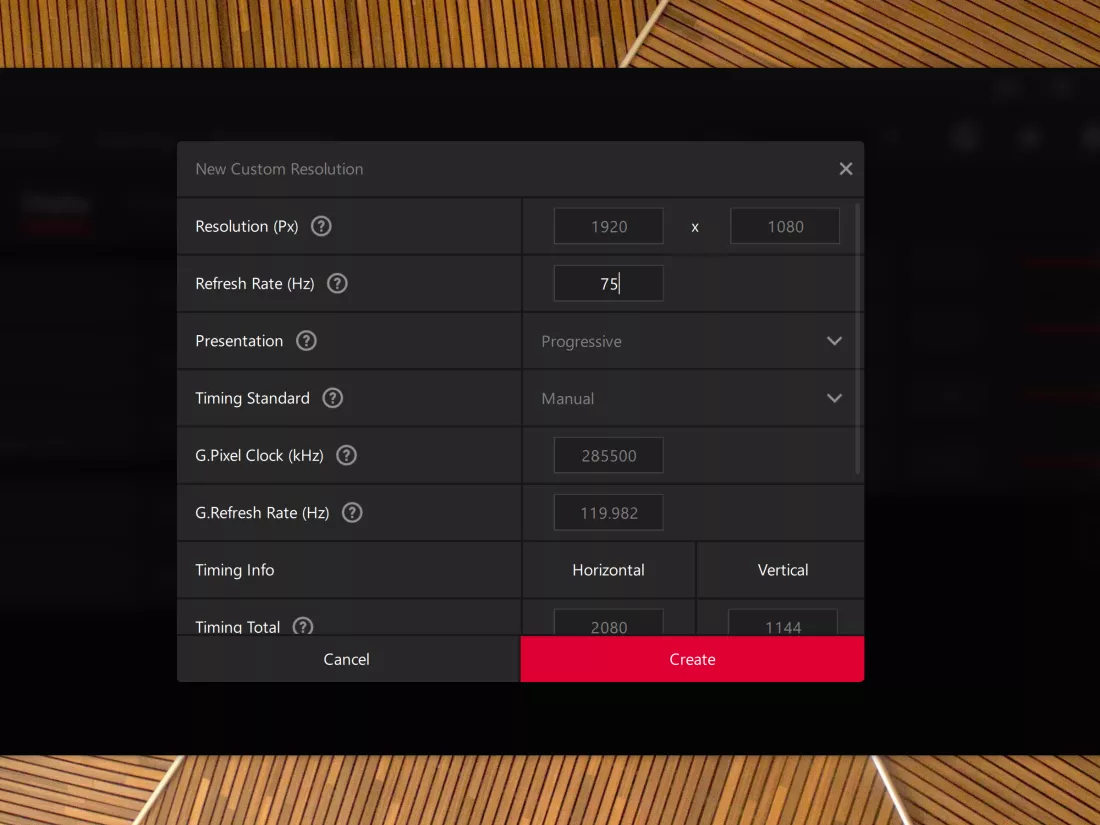Click the G.Refresh Rate (Hz) label
The image size is (1100, 825).
click(262, 513)
